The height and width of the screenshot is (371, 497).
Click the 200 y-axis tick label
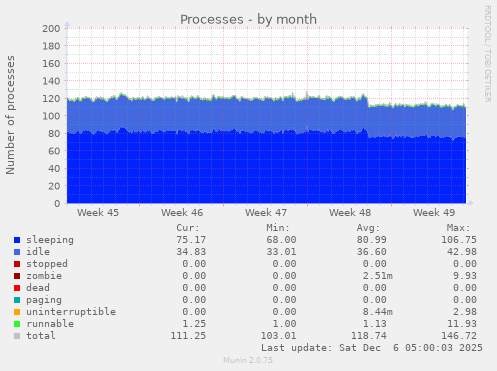[x=51, y=28]
